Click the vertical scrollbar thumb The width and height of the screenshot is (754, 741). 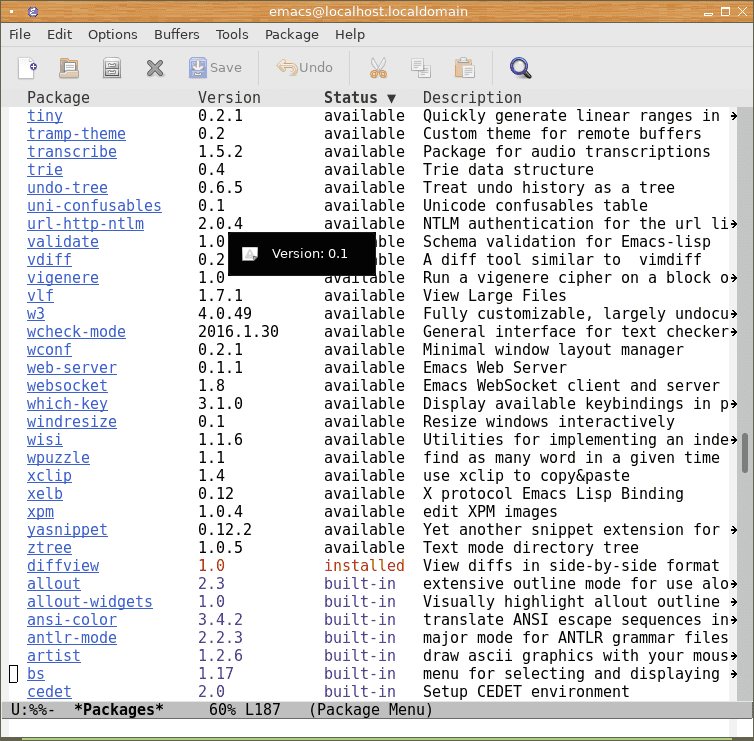[744, 452]
